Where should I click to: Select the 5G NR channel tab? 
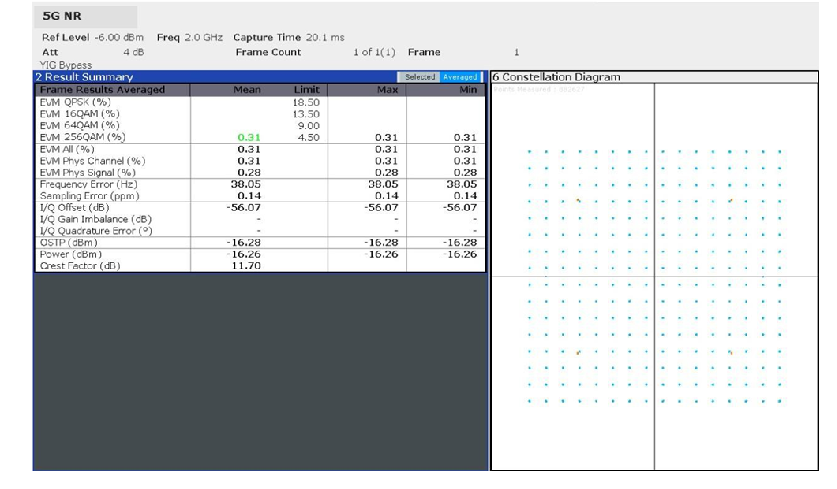57,16
